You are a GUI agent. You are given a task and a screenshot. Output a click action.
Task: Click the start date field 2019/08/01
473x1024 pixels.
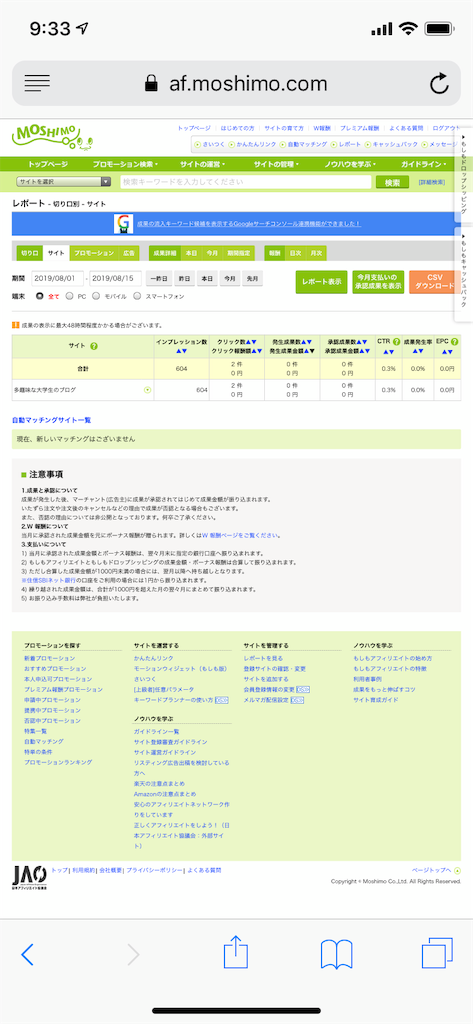coord(56,278)
